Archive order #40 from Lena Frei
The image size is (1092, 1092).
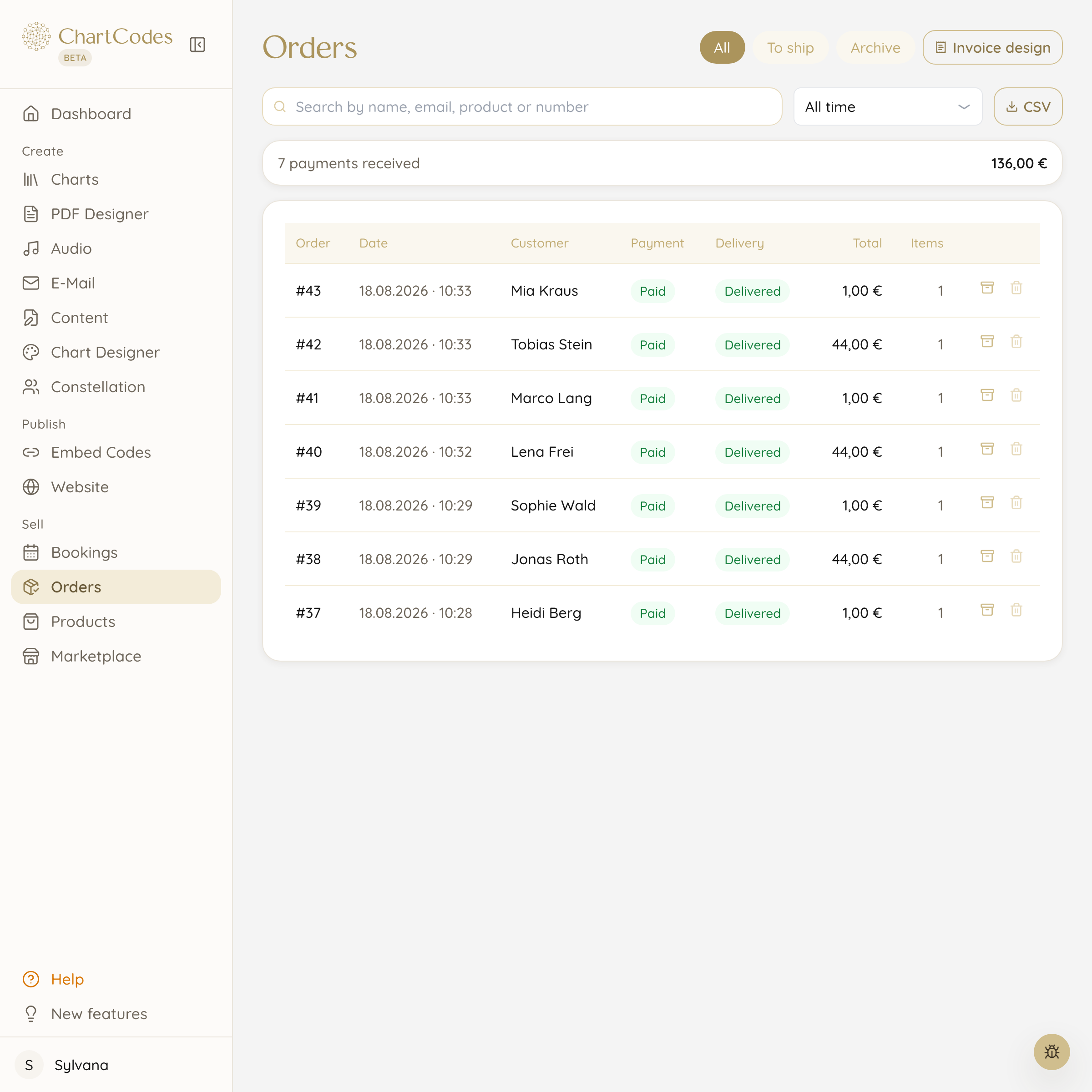point(987,449)
